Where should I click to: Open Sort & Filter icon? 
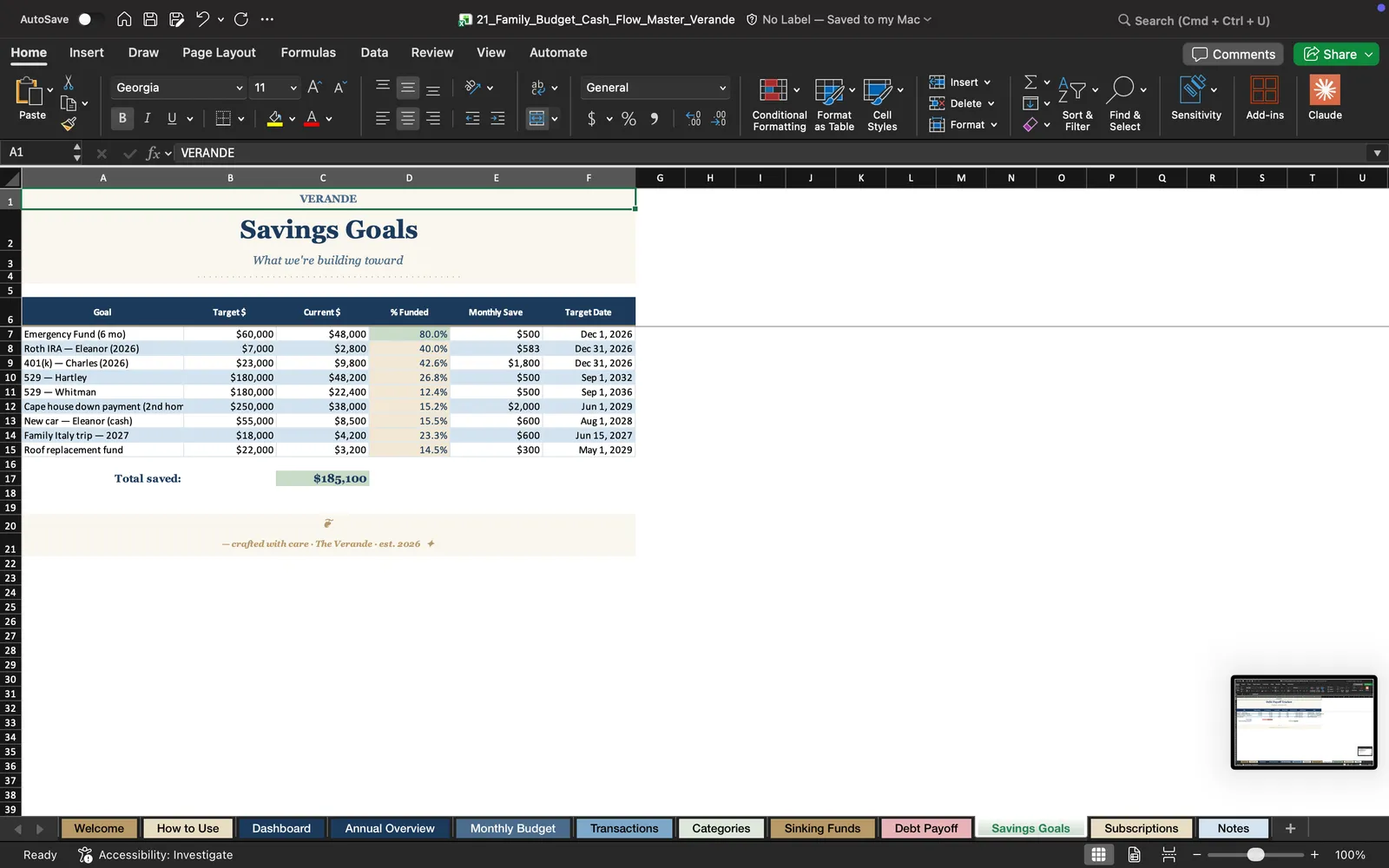click(1072, 89)
